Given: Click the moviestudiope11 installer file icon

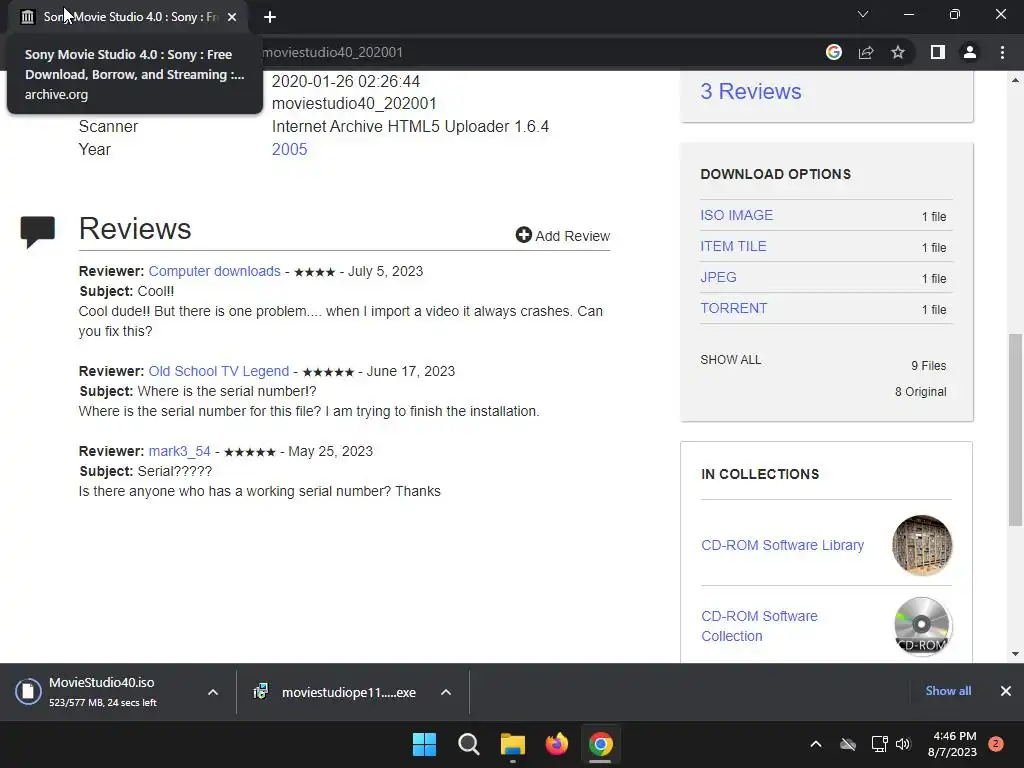Looking at the screenshot, I should (260, 692).
